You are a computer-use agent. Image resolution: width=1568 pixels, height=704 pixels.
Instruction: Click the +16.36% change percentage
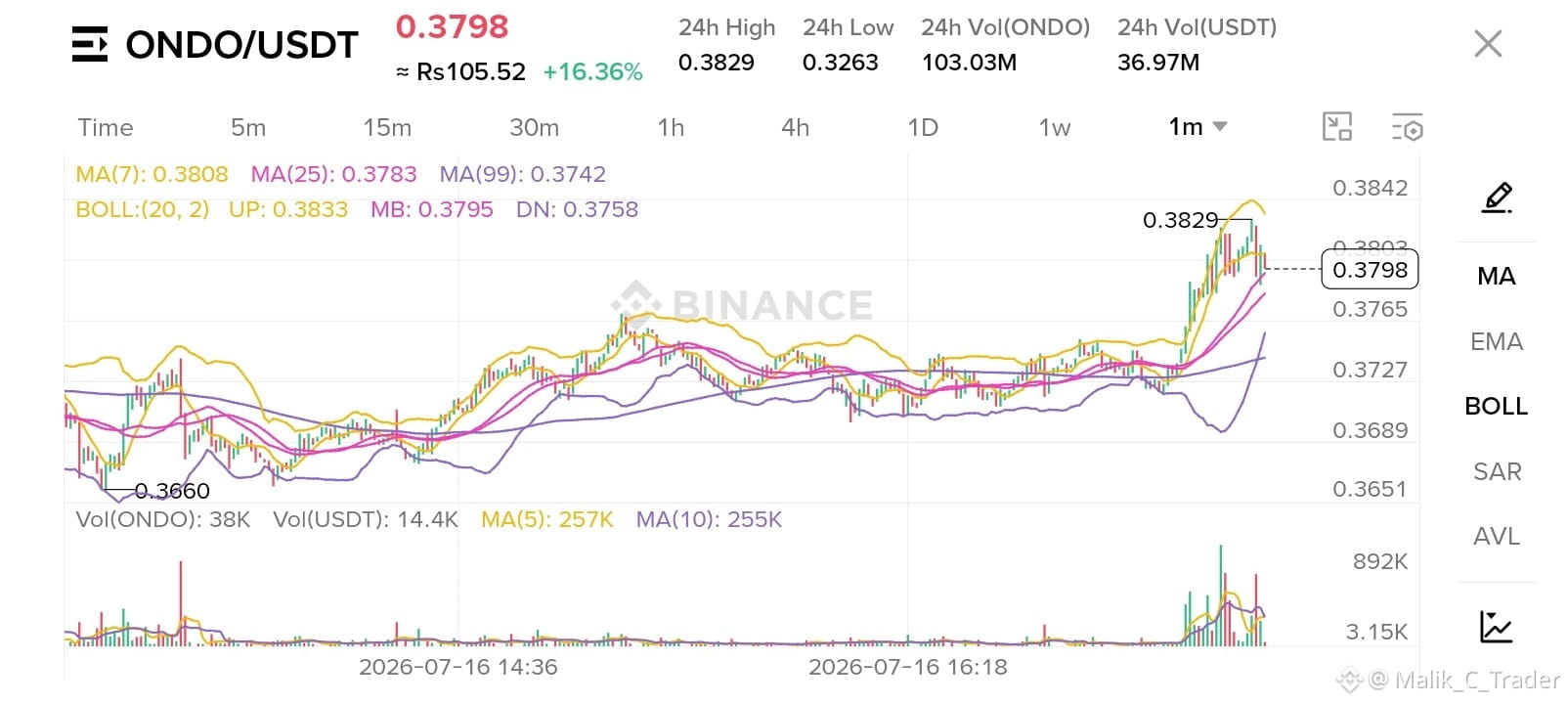coord(592,72)
